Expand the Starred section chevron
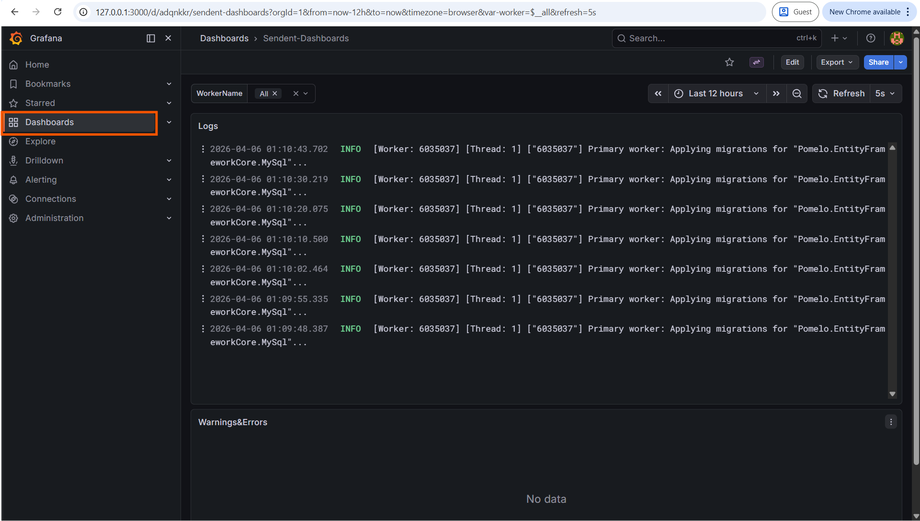 (x=169, y=103)
